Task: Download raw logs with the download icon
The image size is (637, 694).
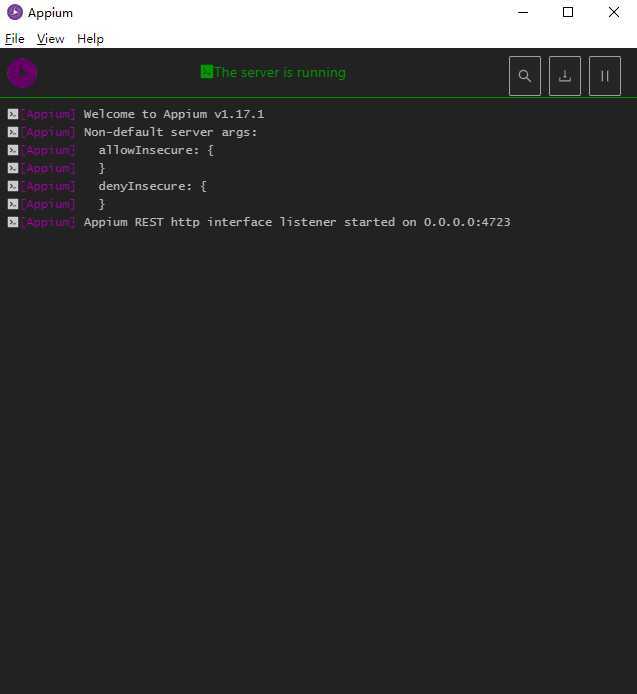Action: click(x=564, y=76)
